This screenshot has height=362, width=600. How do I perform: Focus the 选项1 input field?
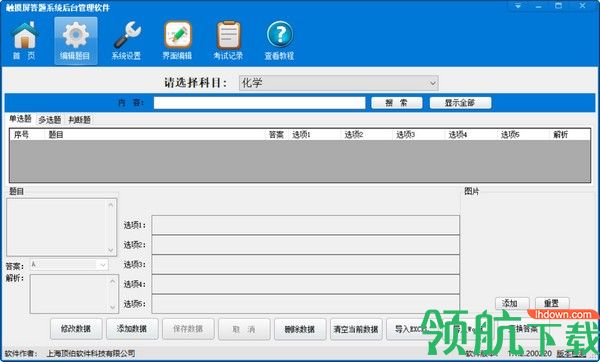[x=305, y=225]
